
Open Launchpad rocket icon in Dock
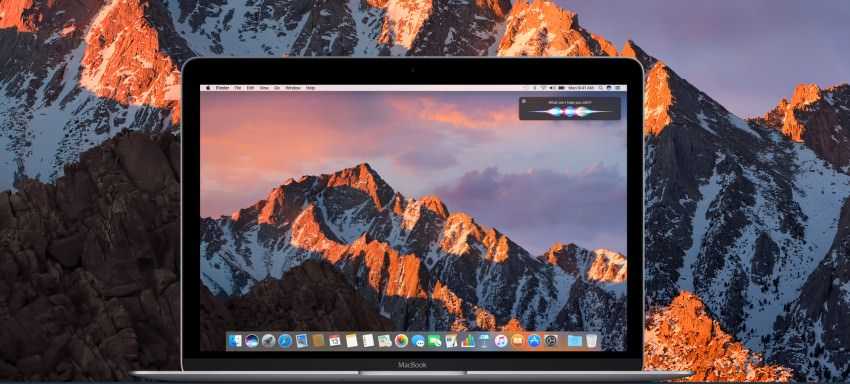(x=269, y=340)
